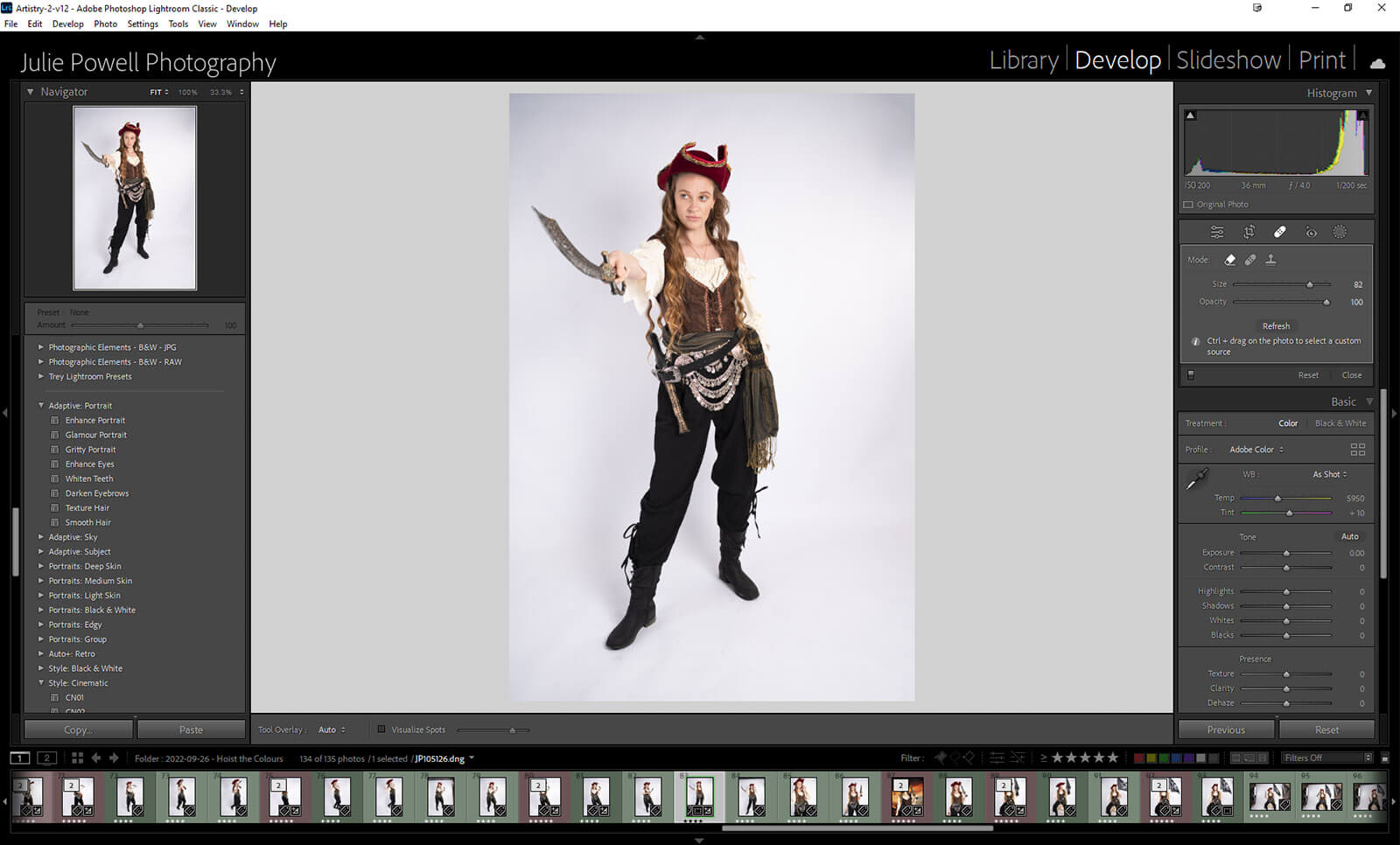Viewport: 1400px width, 845px height.
Task: Click the red color label filter swatch
Action: point(1138,758)
